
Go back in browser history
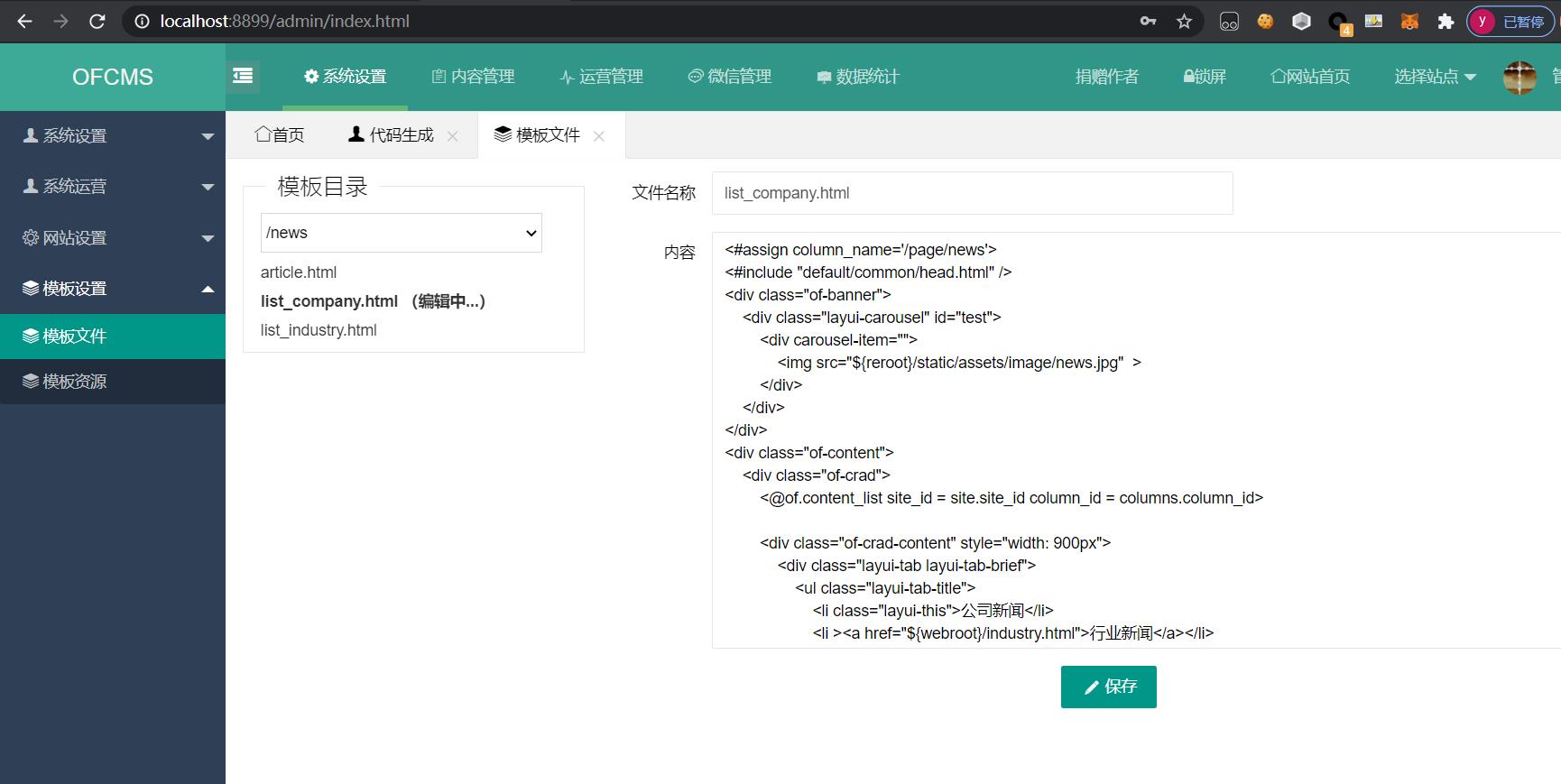(x=24, y=21)
